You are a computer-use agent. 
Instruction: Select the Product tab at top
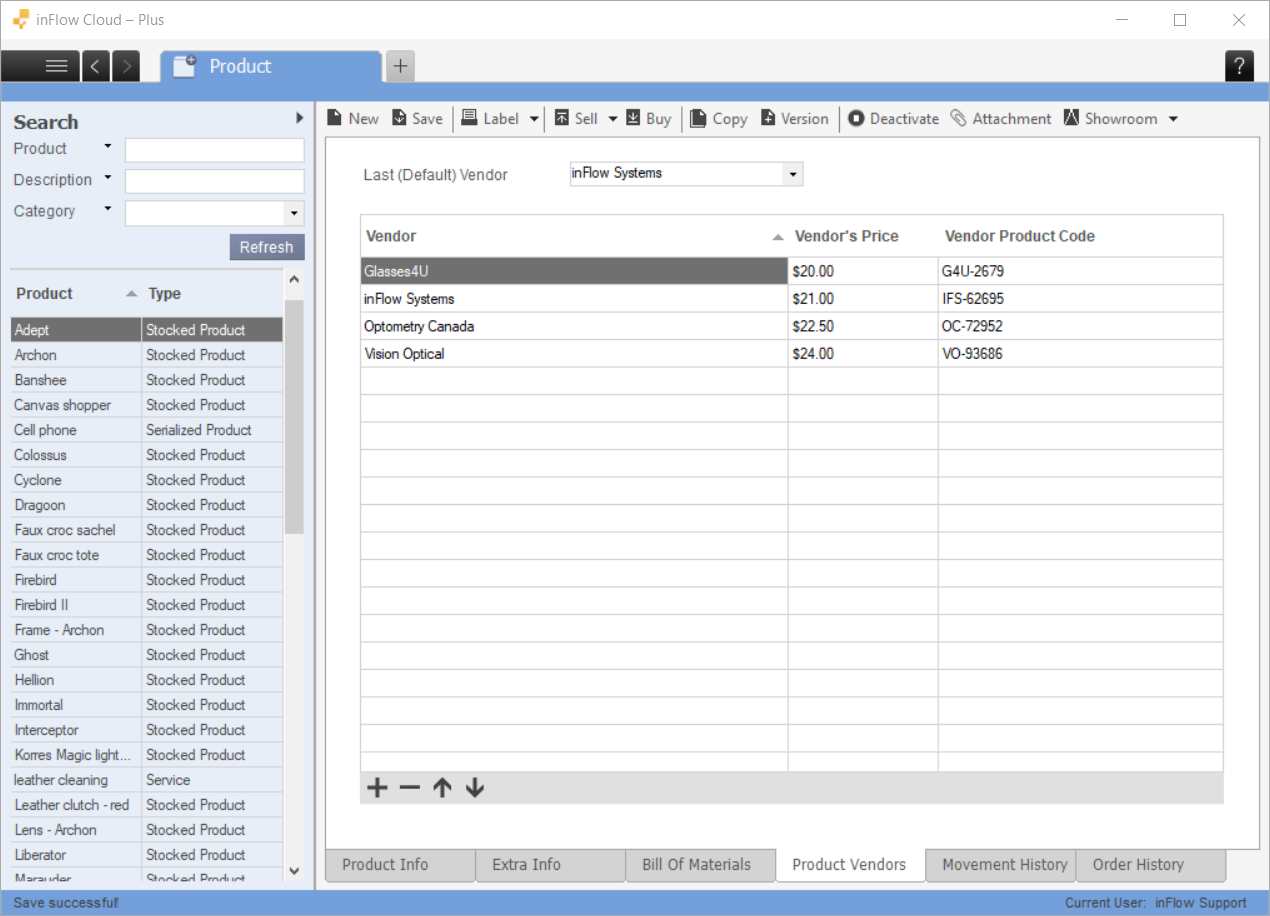[x=271, y=66]
